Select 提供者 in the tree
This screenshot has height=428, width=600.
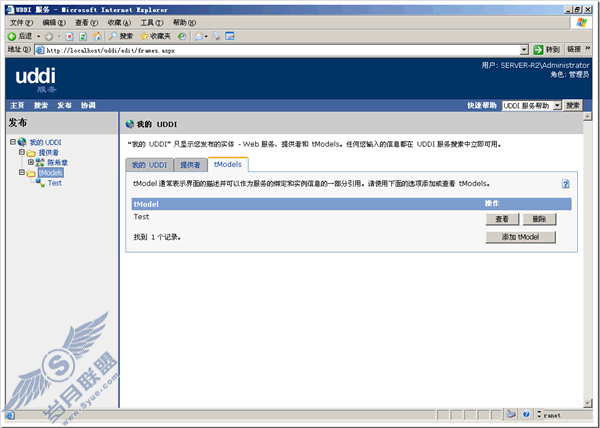click(49, 153)
